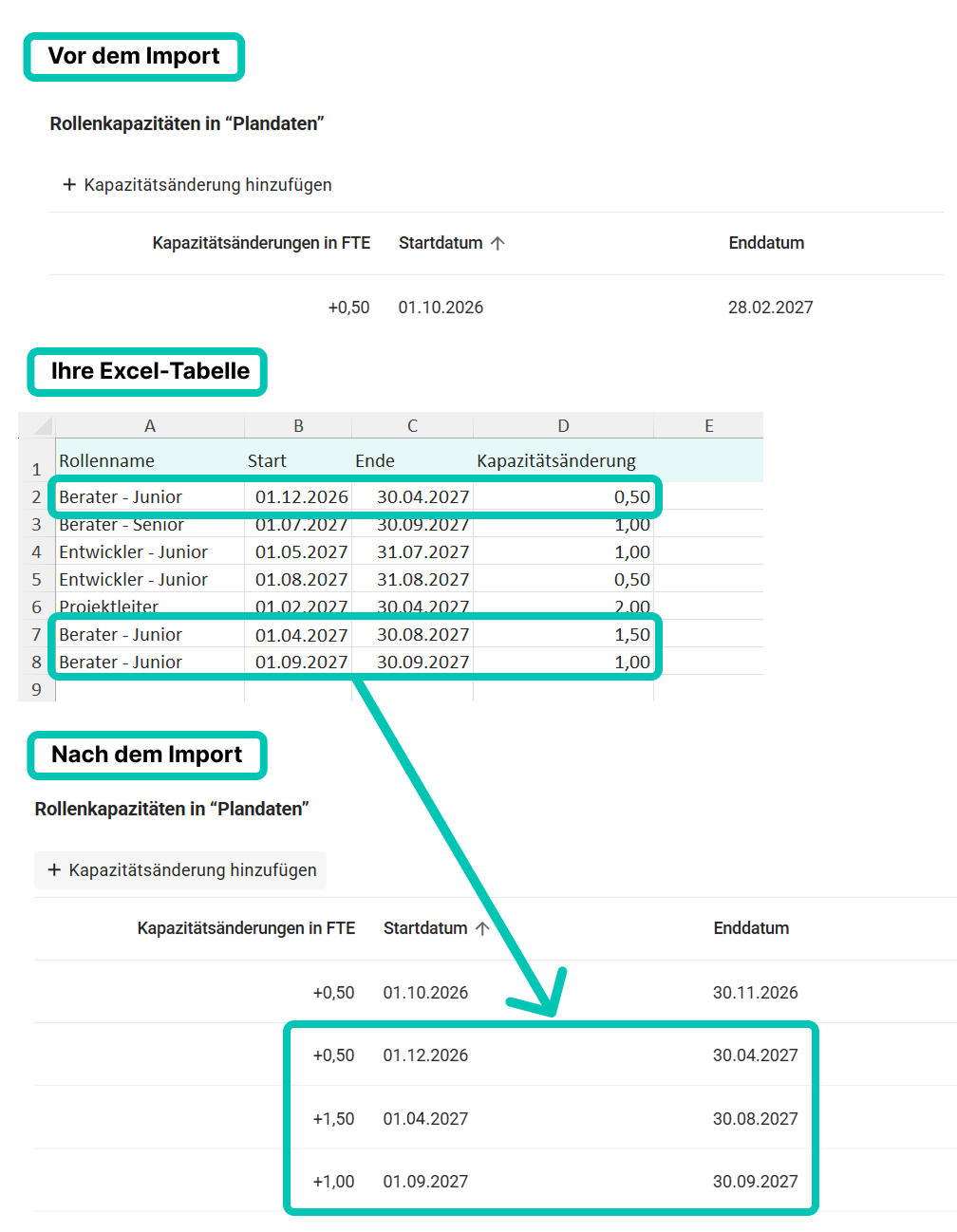Select Excel column E header
This screenshot has height=1232, width=957.
point(708,426)
